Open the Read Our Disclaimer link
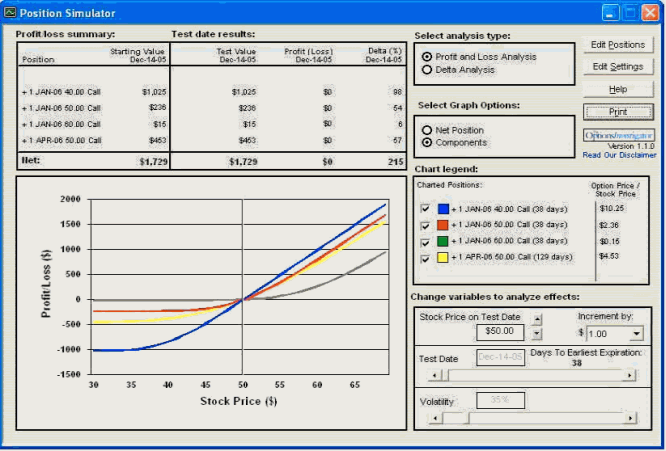This screenshot has height=451, width=666. tap(619, 155)
